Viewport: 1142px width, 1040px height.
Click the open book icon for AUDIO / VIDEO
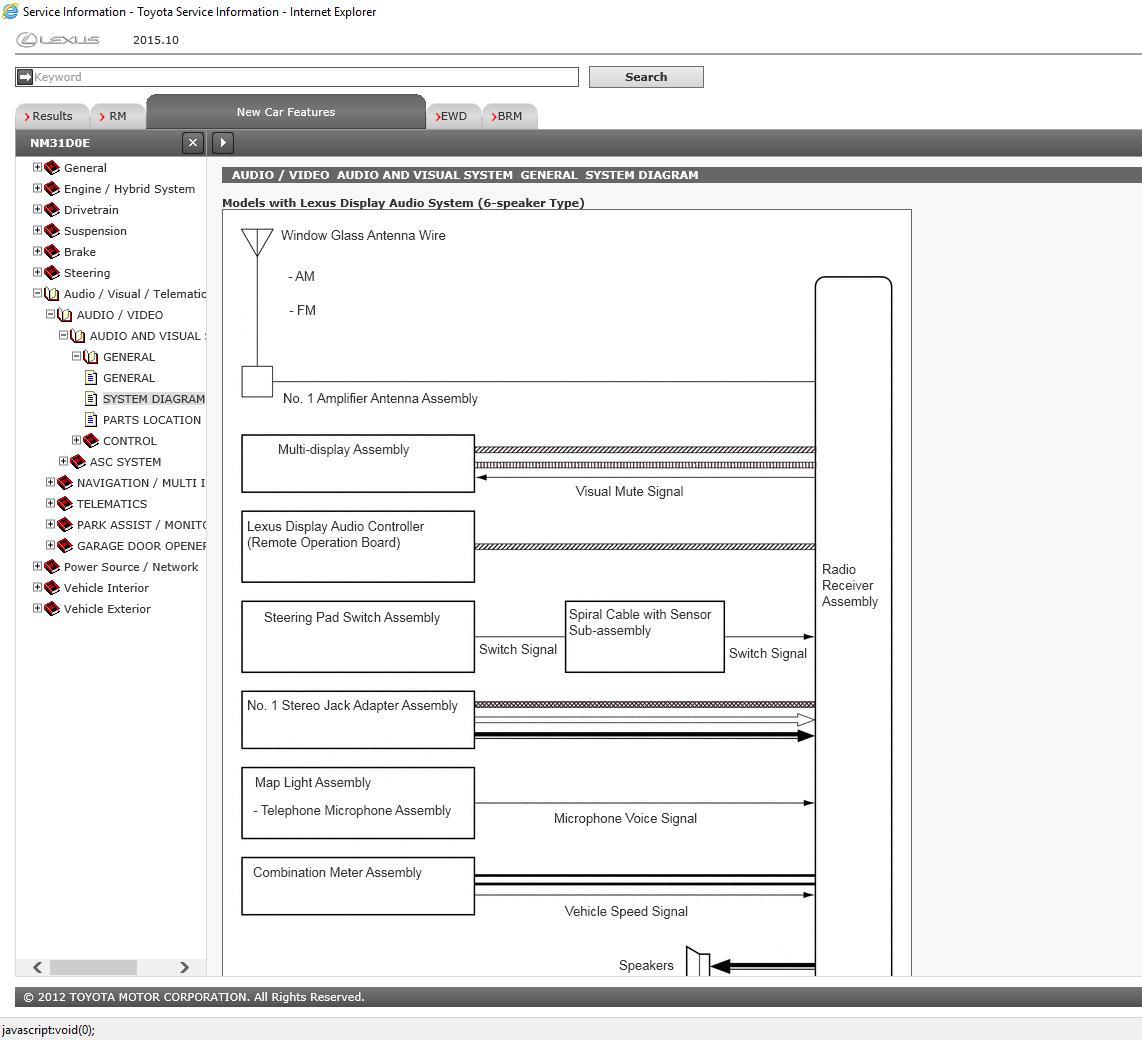[x=65, y=315]
